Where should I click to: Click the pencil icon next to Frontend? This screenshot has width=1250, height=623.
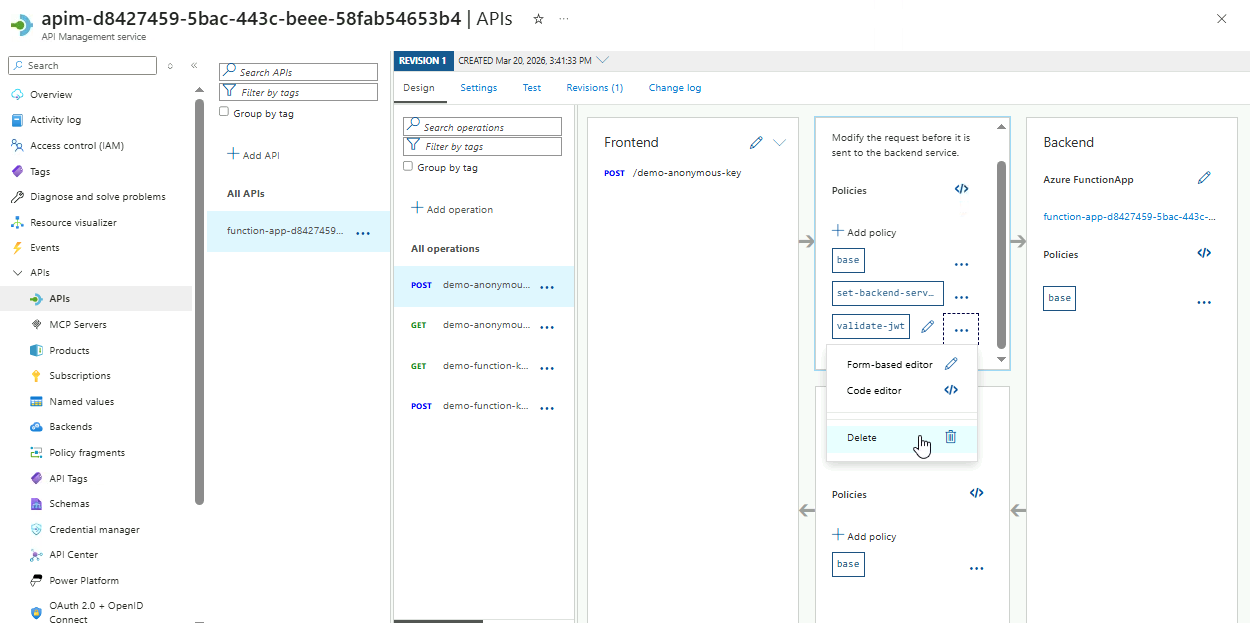pos(756,143)
